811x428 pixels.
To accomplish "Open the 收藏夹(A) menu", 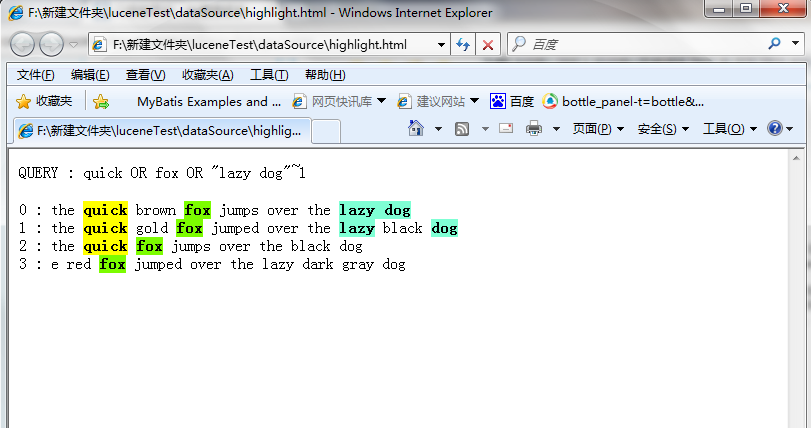I will point(208,75).
